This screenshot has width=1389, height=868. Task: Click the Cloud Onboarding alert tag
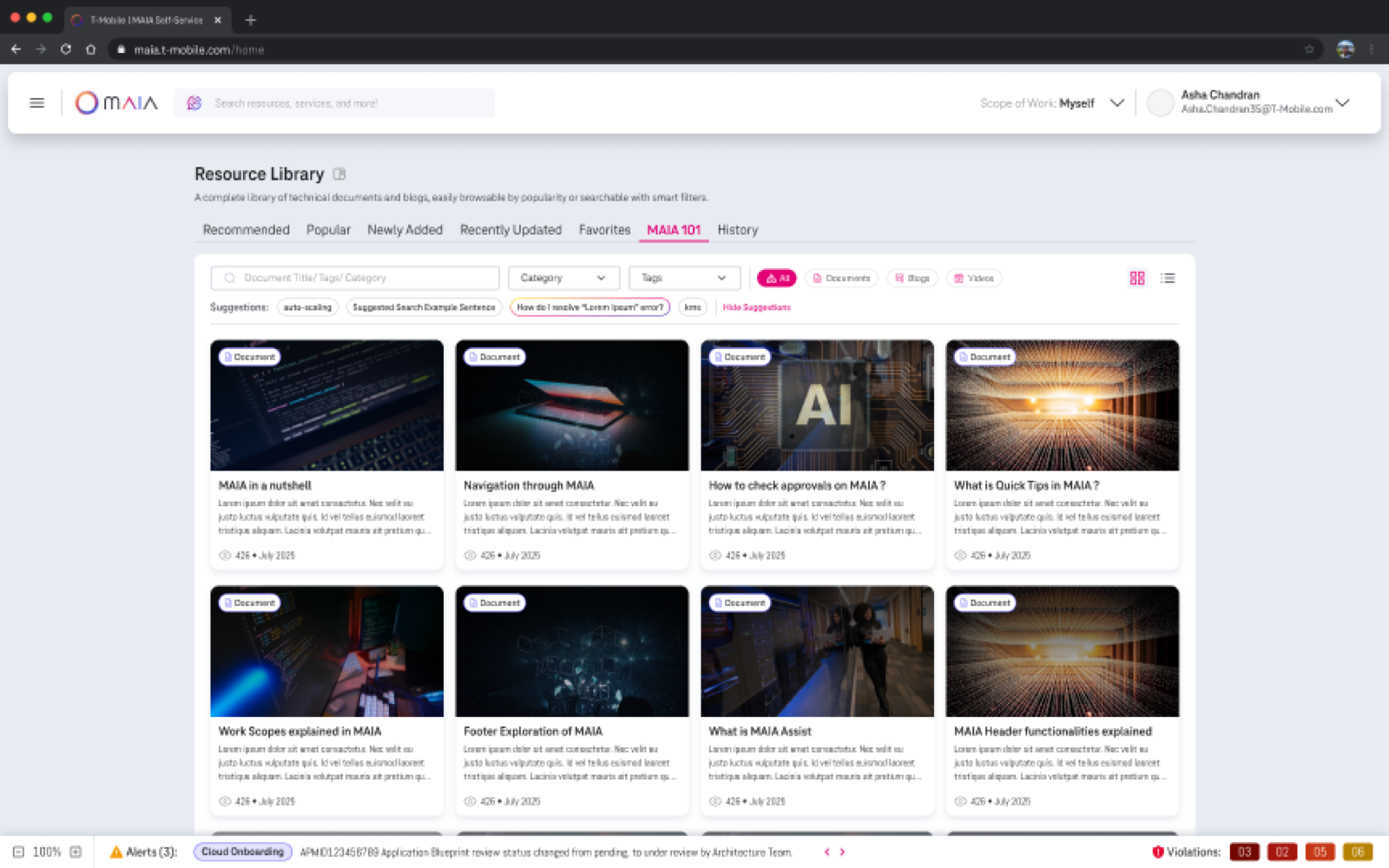[243, 852]
